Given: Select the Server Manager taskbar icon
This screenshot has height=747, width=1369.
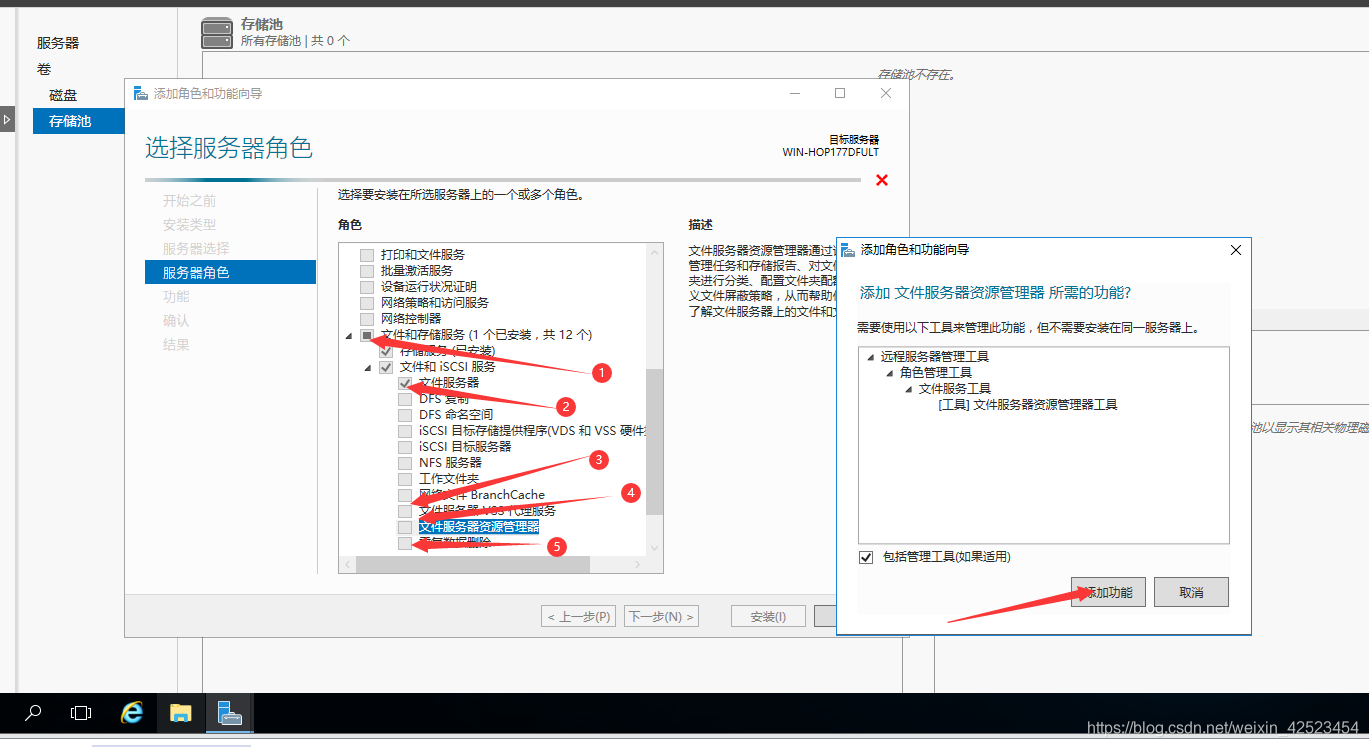Looking at the screenshot, I should 229,713.
